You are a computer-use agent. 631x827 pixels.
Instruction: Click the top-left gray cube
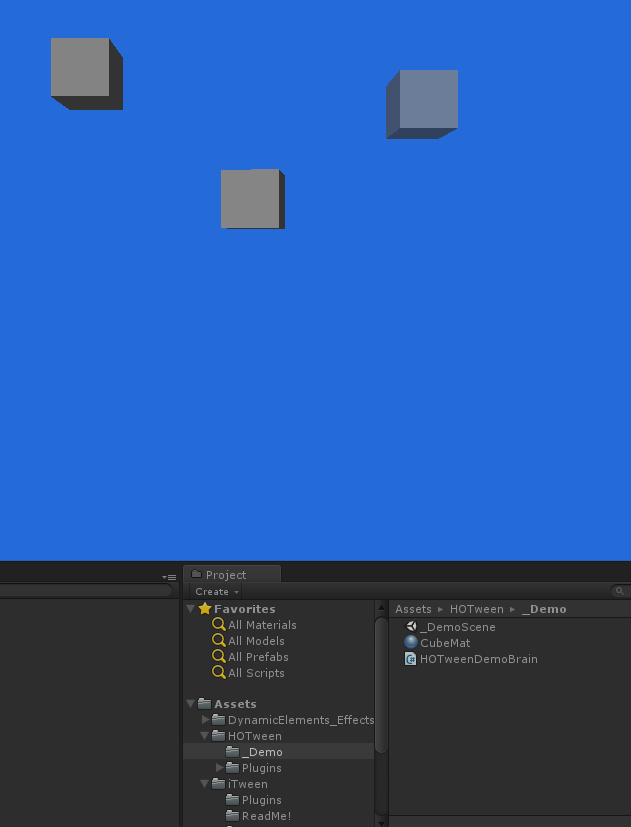point(87,74)
